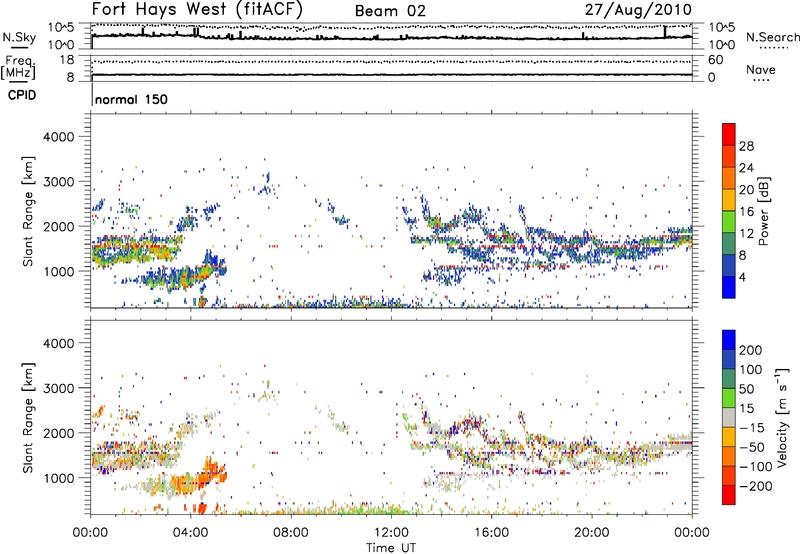
Task: Click the power panel 'Slant Range [km]' label
Action: (28, 211)
